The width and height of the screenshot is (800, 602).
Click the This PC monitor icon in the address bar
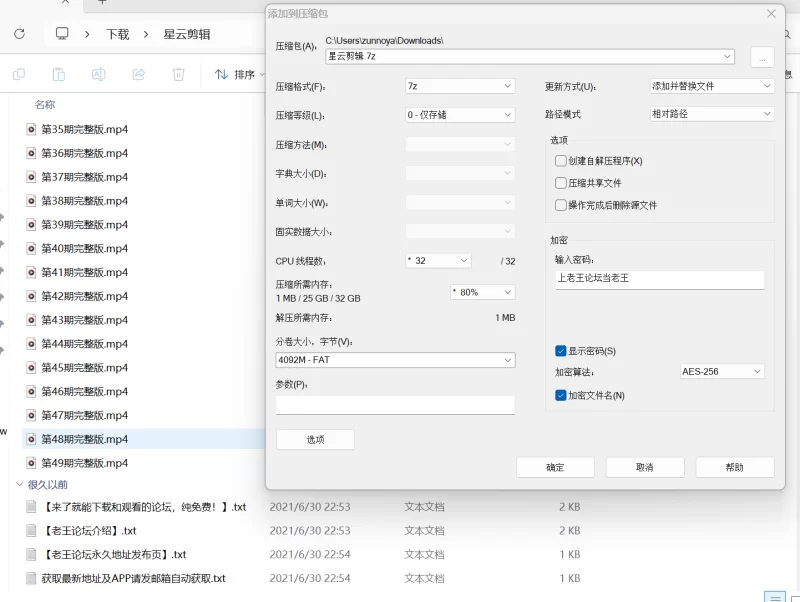click(x=62, y=34)
